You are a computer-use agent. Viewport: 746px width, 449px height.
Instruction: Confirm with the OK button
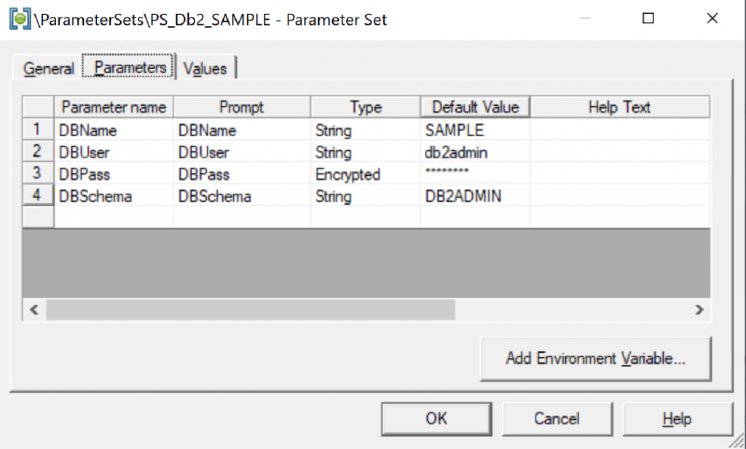pyautogui.click(x=436, y=419)
